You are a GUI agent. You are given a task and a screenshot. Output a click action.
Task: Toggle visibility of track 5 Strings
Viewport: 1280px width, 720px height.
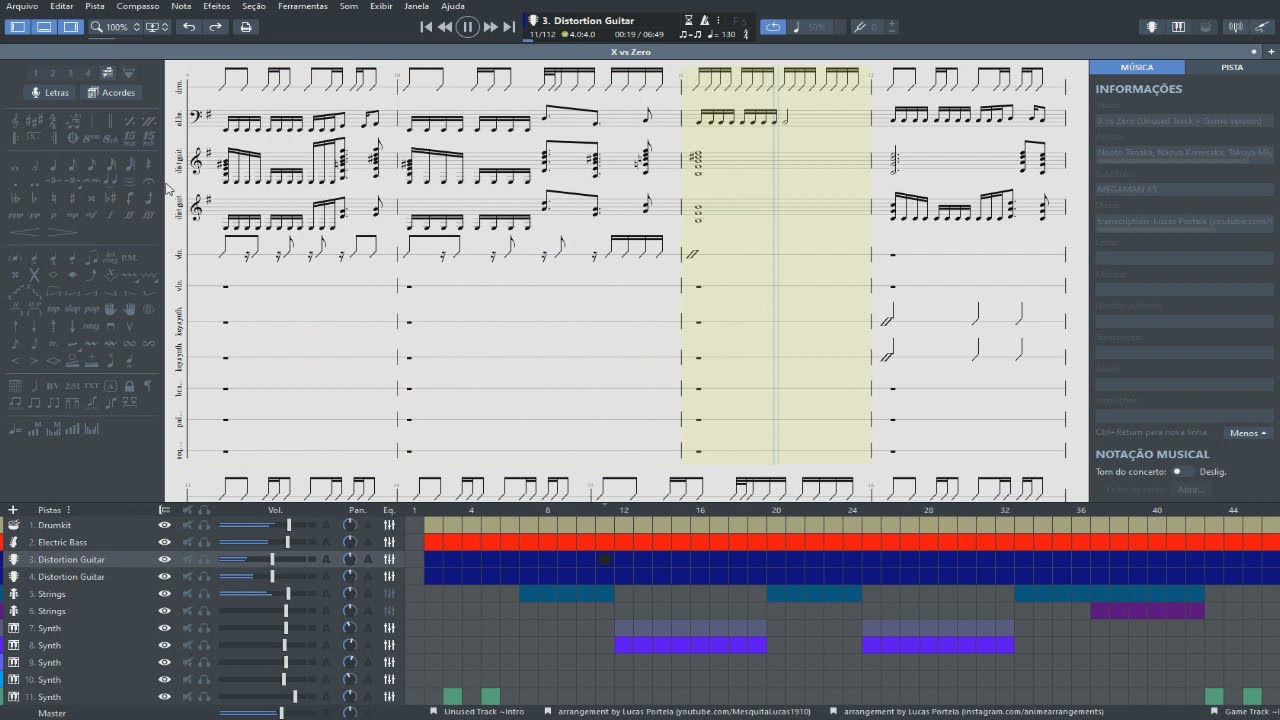coord(164,594)
